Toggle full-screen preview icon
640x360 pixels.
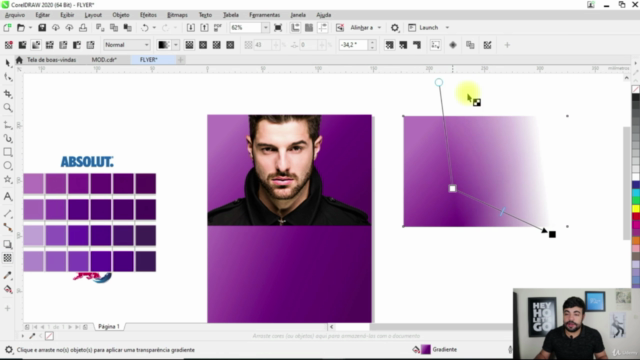[x=278, y=28]
